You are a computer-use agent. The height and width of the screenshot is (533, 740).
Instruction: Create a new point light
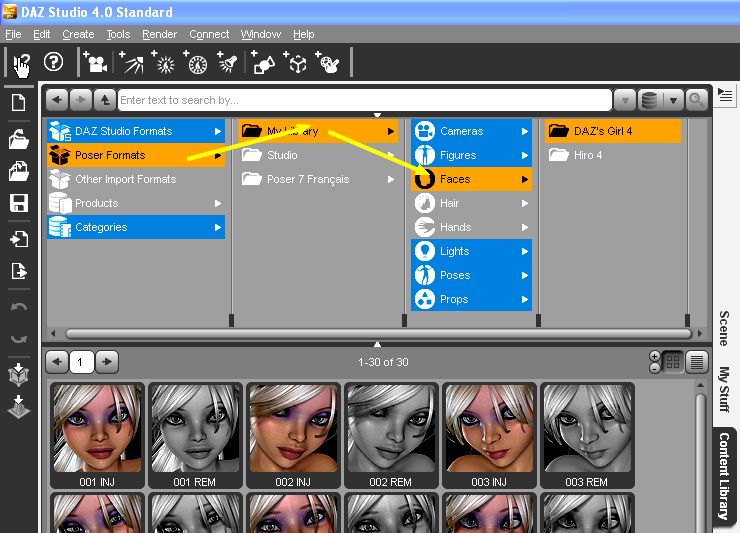point(163,62)
